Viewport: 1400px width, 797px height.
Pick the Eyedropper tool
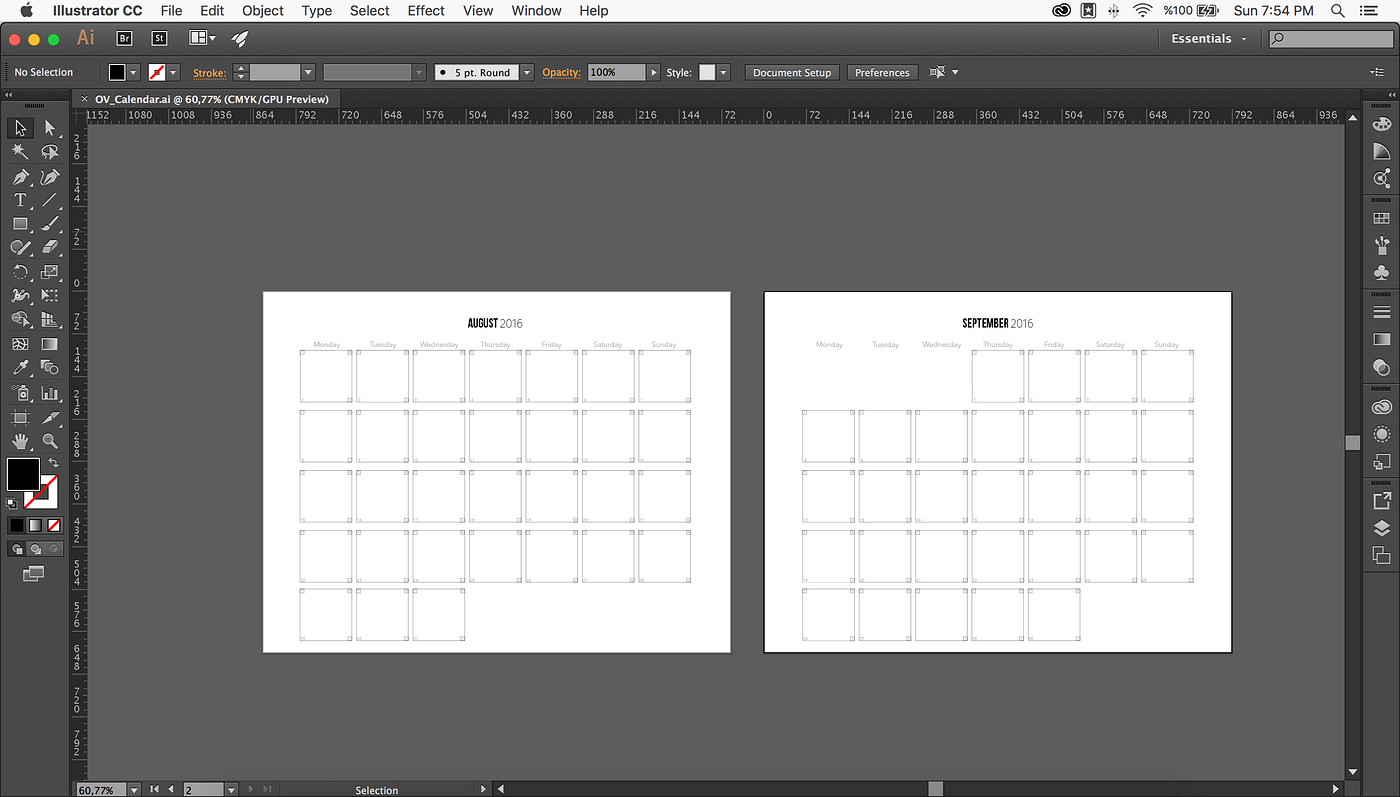pyautogui.click(x=20, y=367)
